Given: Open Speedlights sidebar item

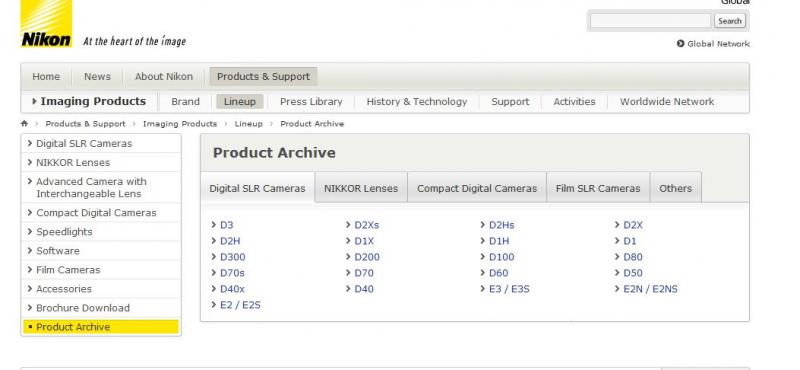Looking at the screenshot, I should [101, 232].
